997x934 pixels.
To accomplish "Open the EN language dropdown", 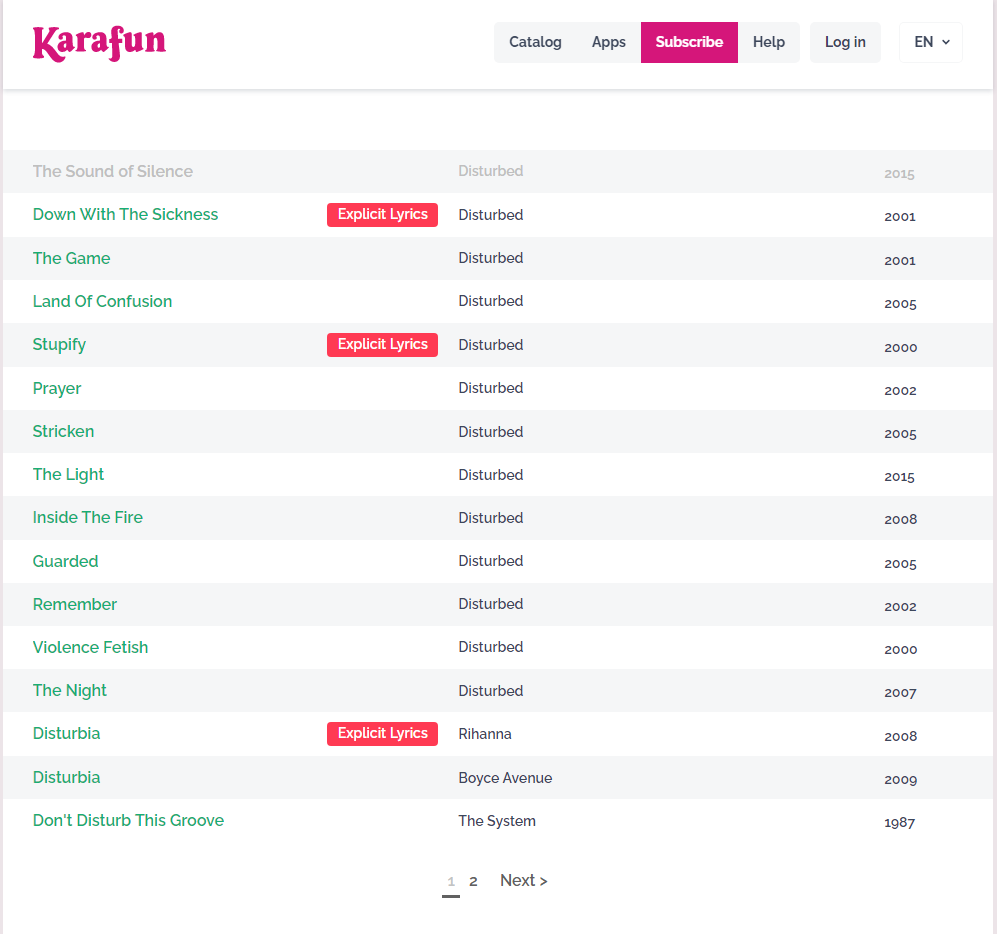I will [931, 42].
